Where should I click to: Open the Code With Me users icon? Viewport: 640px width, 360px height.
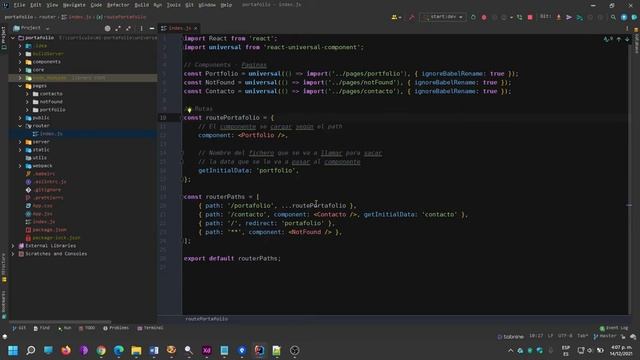click(396, 17)
